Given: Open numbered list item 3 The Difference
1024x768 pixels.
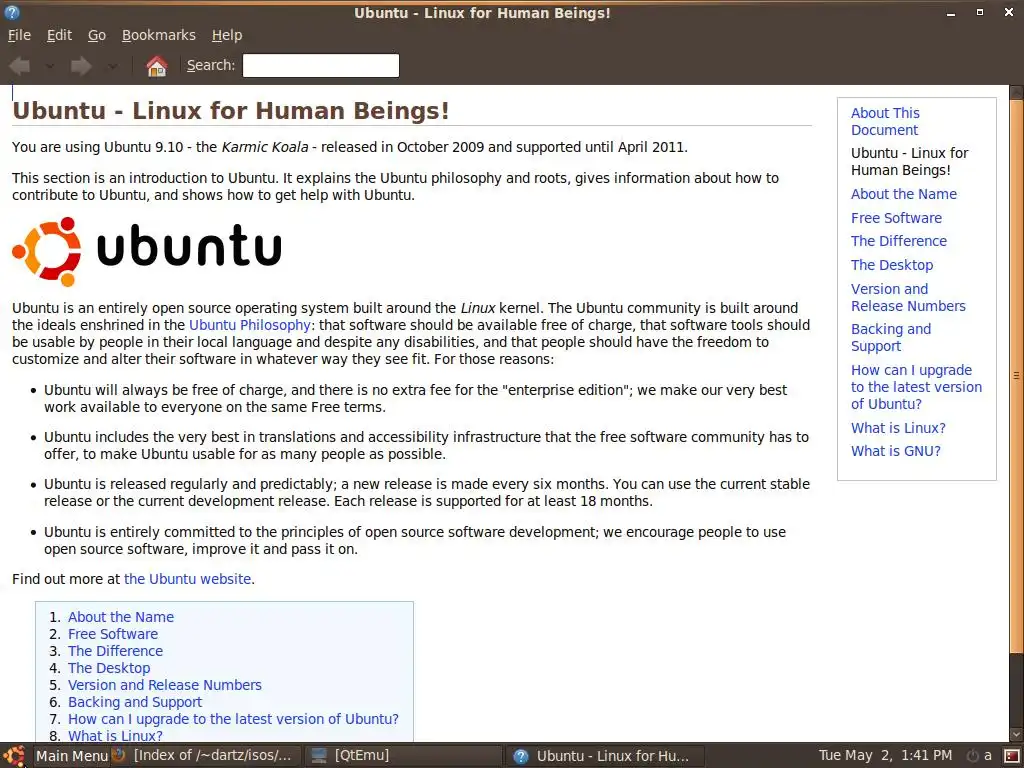Looking at the screenshot, I should [116, 651].
